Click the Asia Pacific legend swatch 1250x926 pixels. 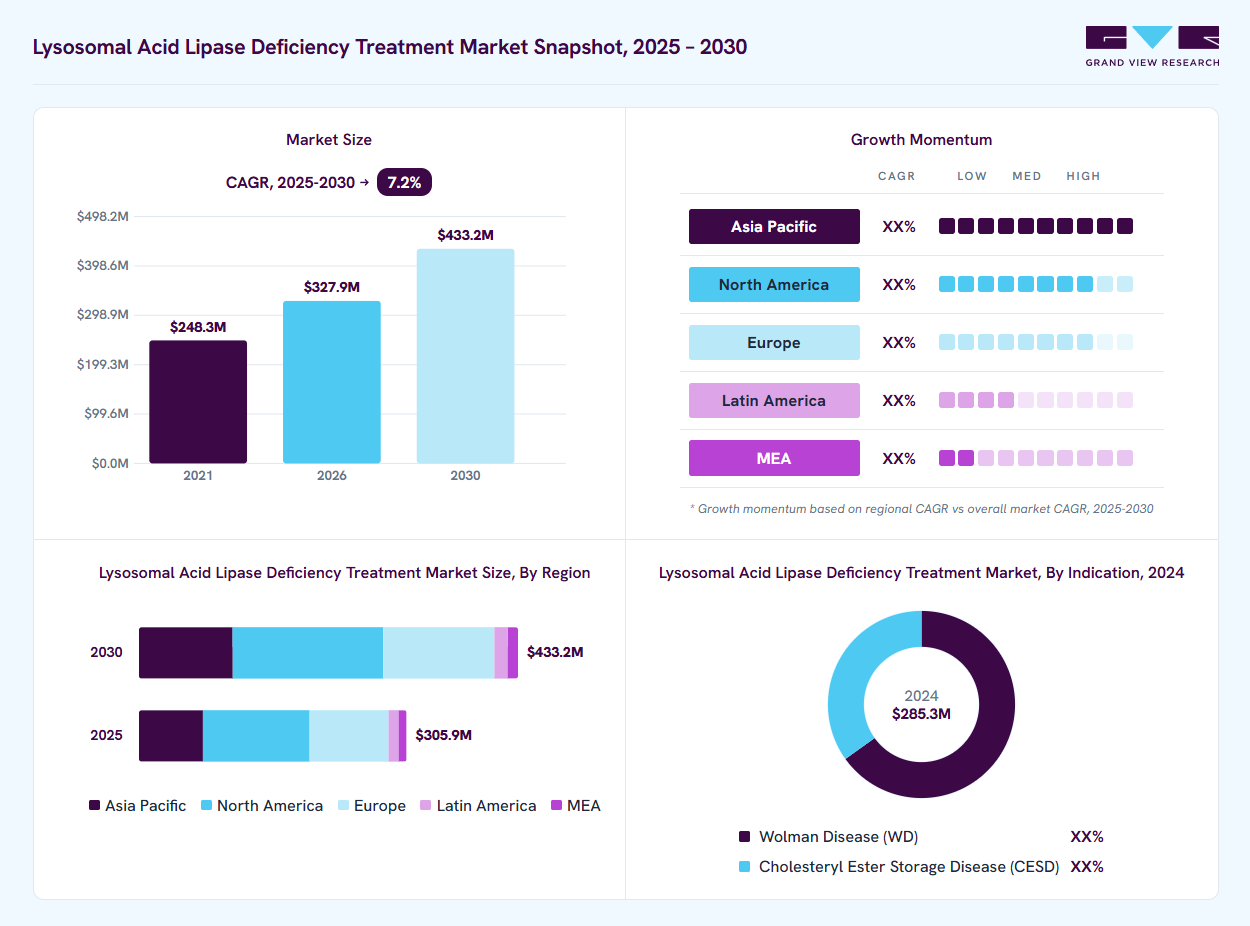click(x=95, y=805)
